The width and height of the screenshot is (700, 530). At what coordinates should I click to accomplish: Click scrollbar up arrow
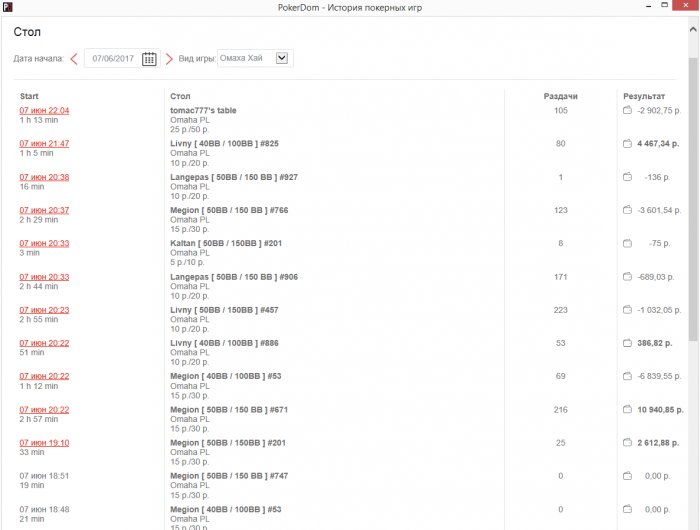tap(693, 29)
